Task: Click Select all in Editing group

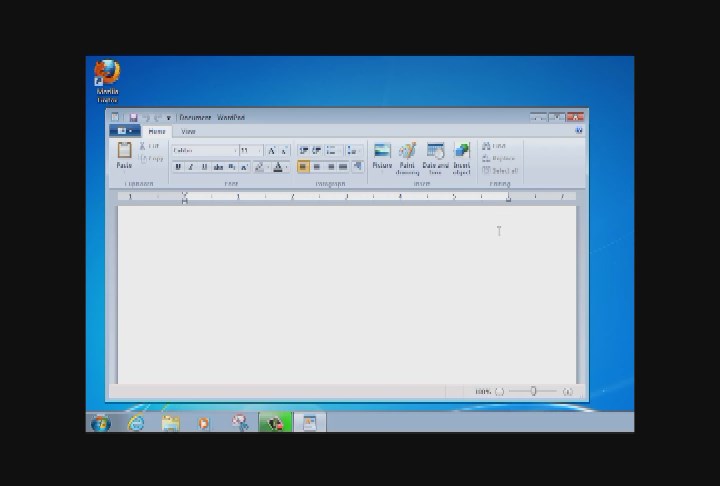Action: pos(499,171)
